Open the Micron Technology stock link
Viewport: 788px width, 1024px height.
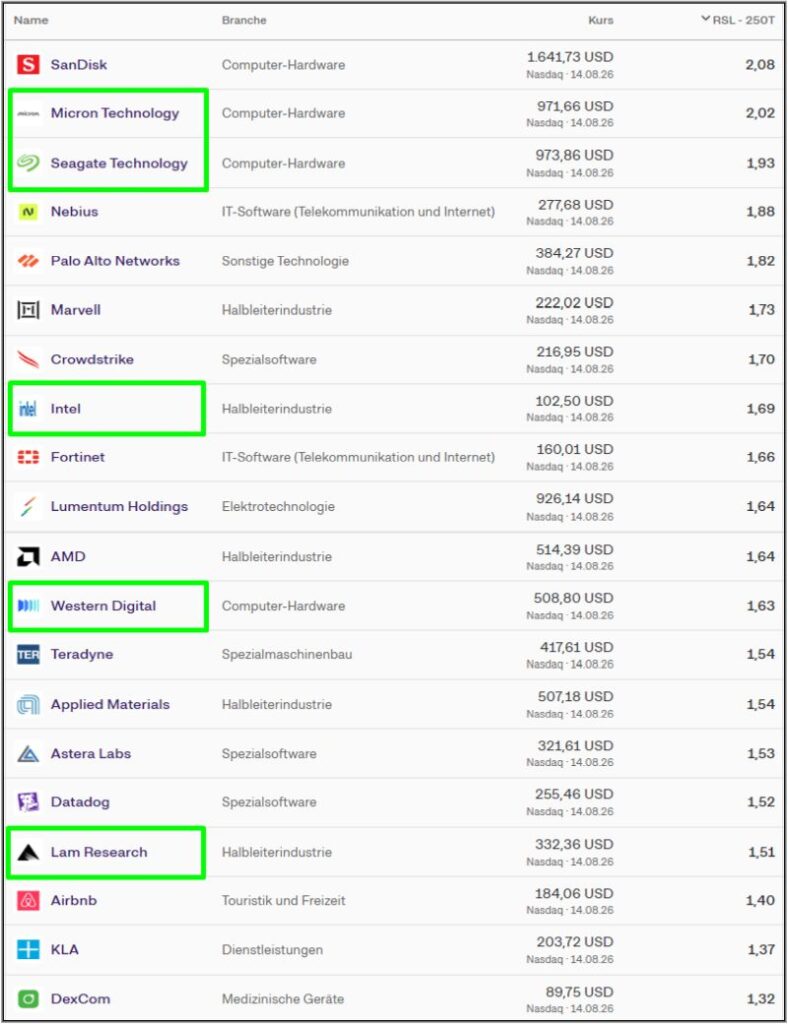(x=115, y=113)
